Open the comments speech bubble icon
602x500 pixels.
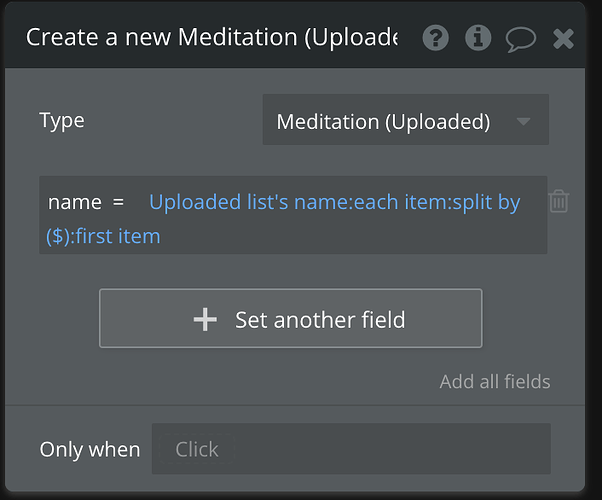(520, 39)
